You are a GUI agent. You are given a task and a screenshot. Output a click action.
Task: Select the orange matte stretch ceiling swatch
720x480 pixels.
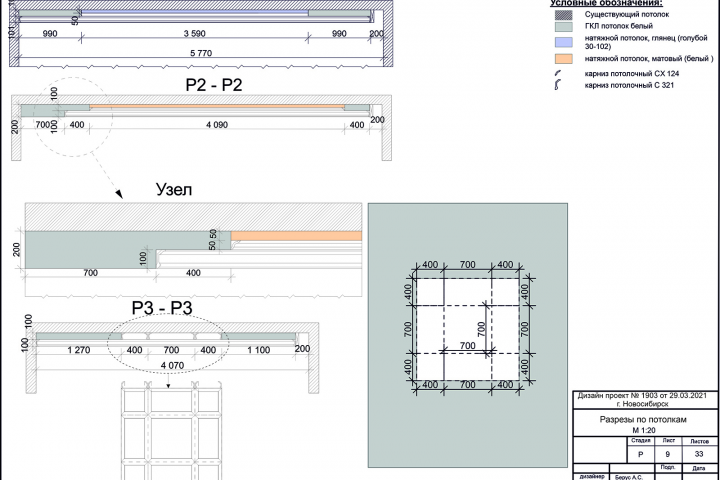pos(563,59)
